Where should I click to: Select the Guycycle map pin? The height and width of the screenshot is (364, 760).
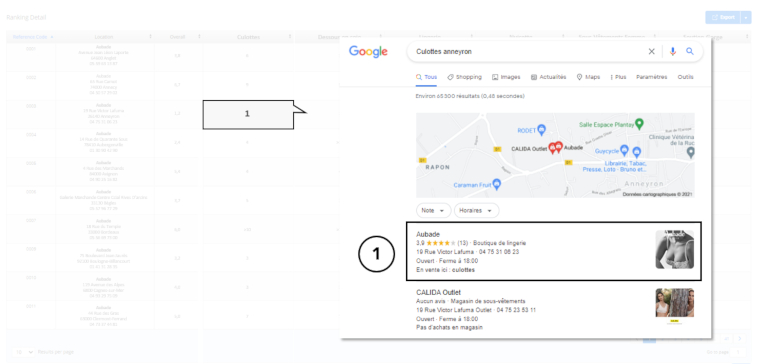tap(624, 150)
